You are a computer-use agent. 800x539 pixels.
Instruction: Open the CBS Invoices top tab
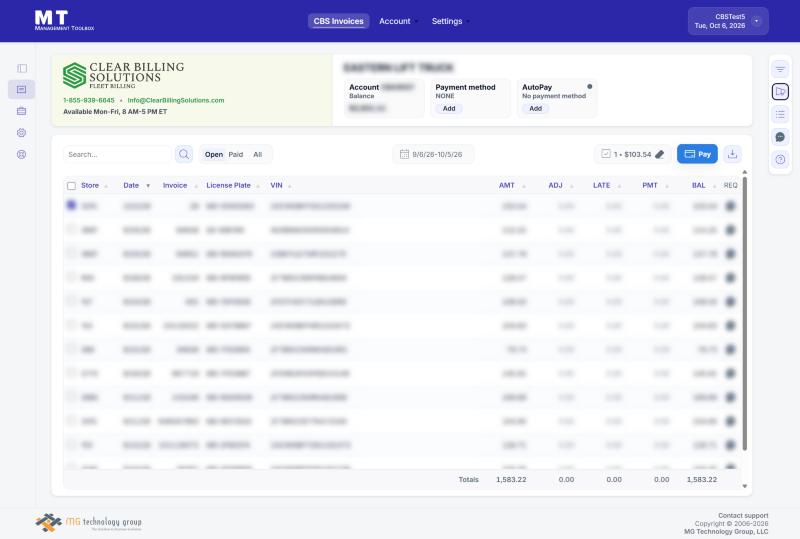pyautogui.click(x=338, y=21)
